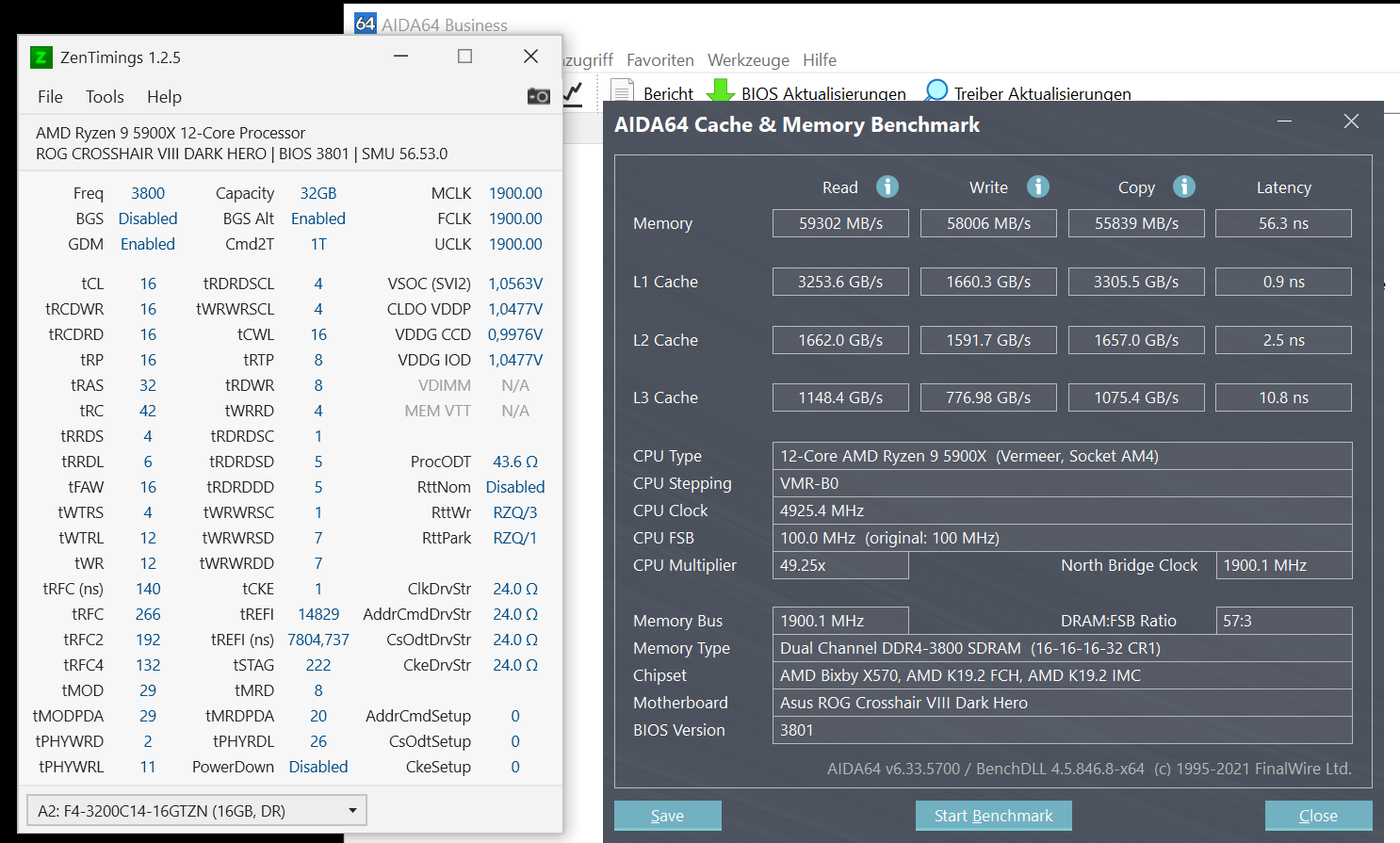This screenshot has width=1400, height=843.
Task: Click the Write column info icon
Action: coord(1038,186)
